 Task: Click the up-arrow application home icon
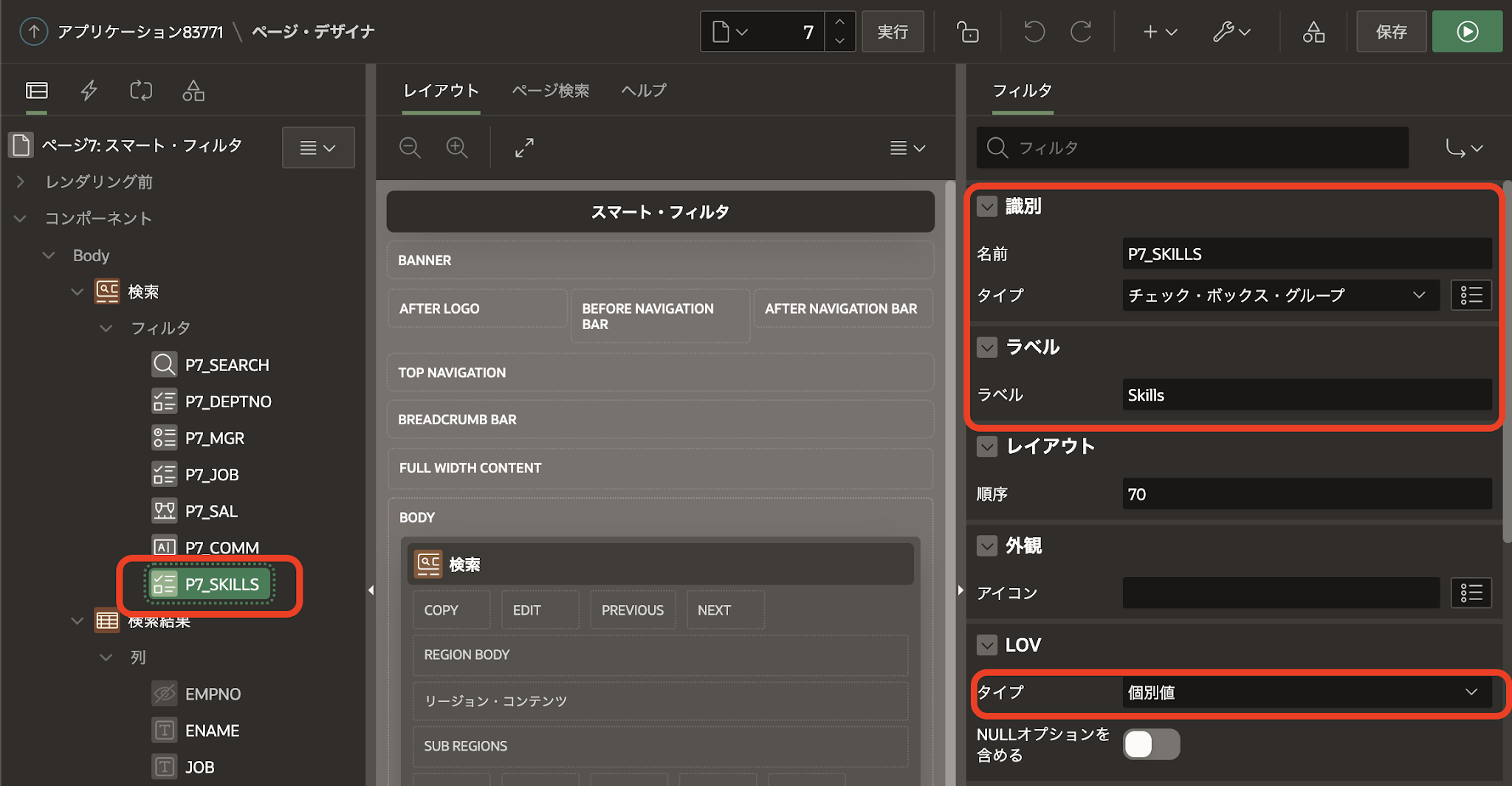coord(33,32)
